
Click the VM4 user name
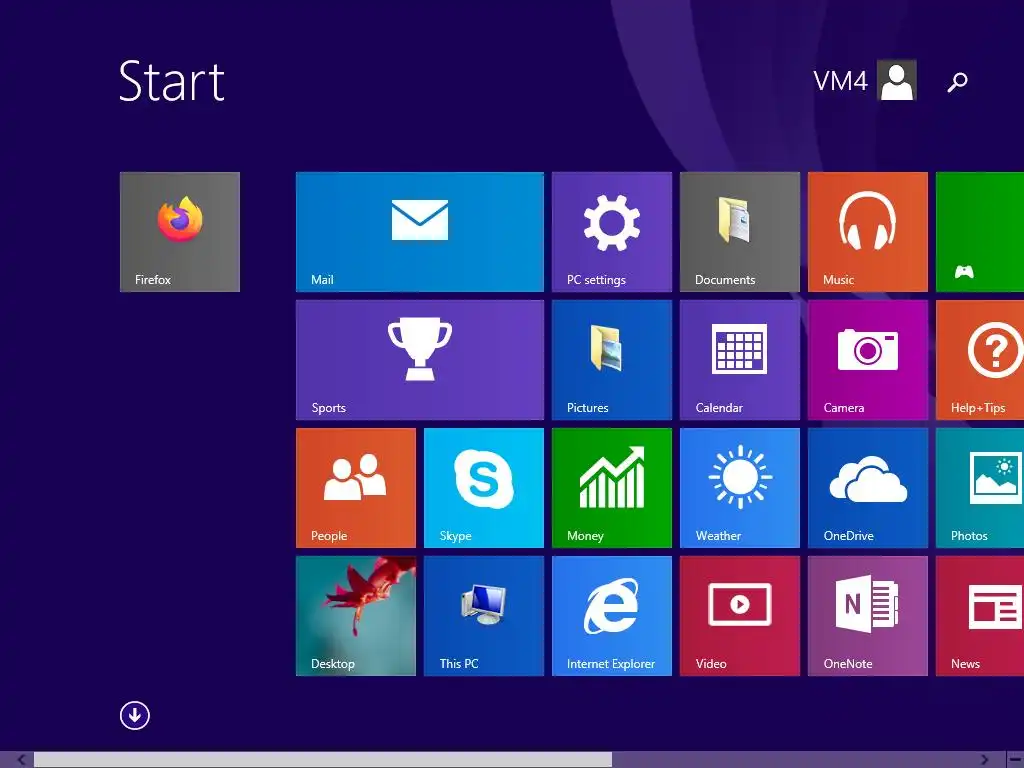pos(840,81)
